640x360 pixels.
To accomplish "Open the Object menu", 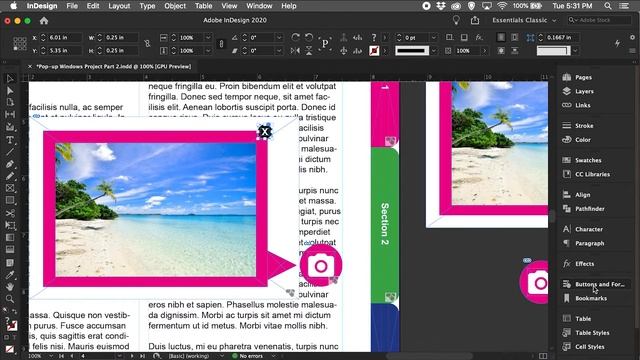I will (x=175, y=6).
